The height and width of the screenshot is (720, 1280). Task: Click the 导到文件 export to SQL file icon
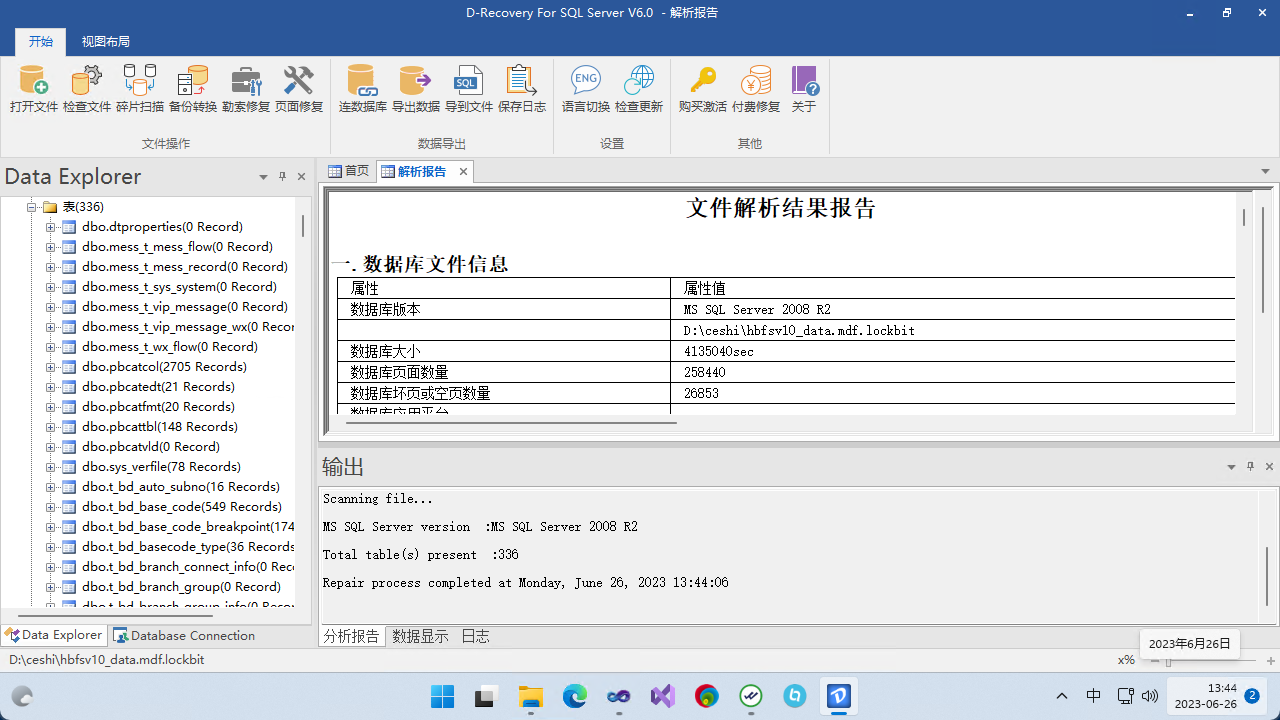(469, 89)
